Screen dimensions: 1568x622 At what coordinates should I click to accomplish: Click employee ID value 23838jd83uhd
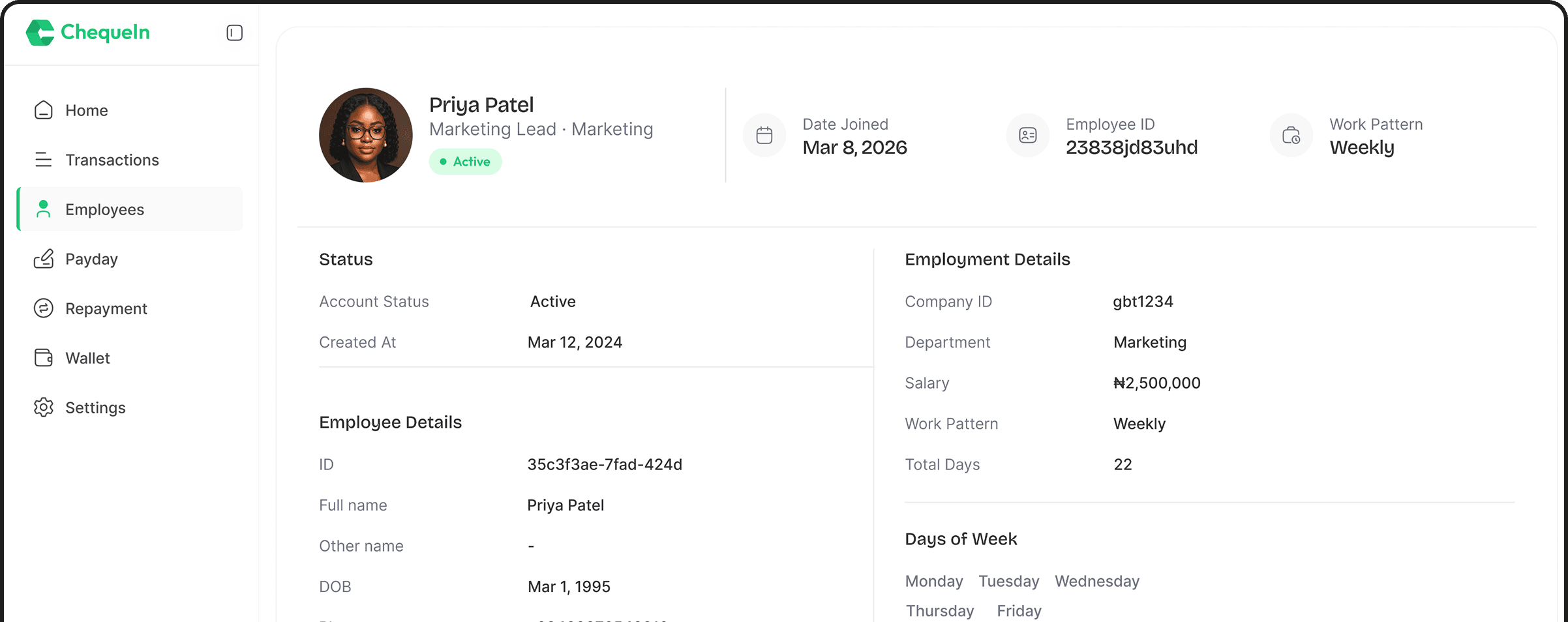pyautogui.click(x=1132, y=147)
